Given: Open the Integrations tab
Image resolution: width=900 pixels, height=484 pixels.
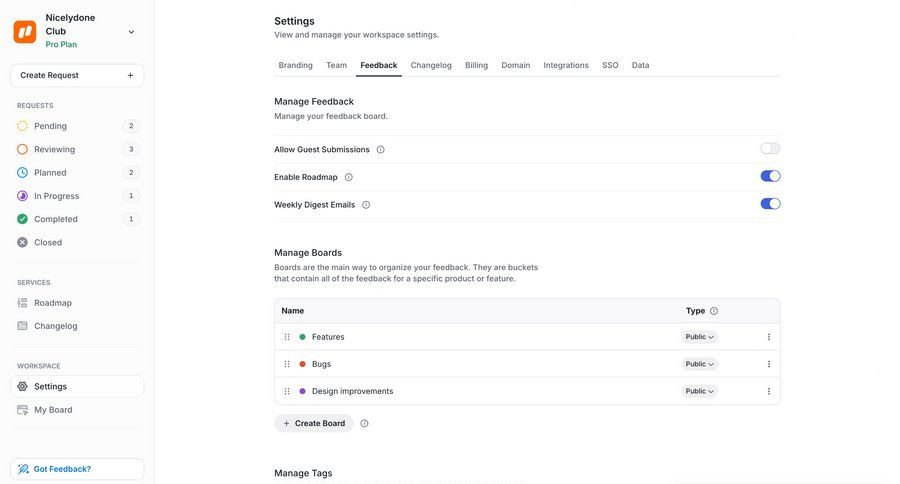Looking at the screenshot, I should point(565,65).
